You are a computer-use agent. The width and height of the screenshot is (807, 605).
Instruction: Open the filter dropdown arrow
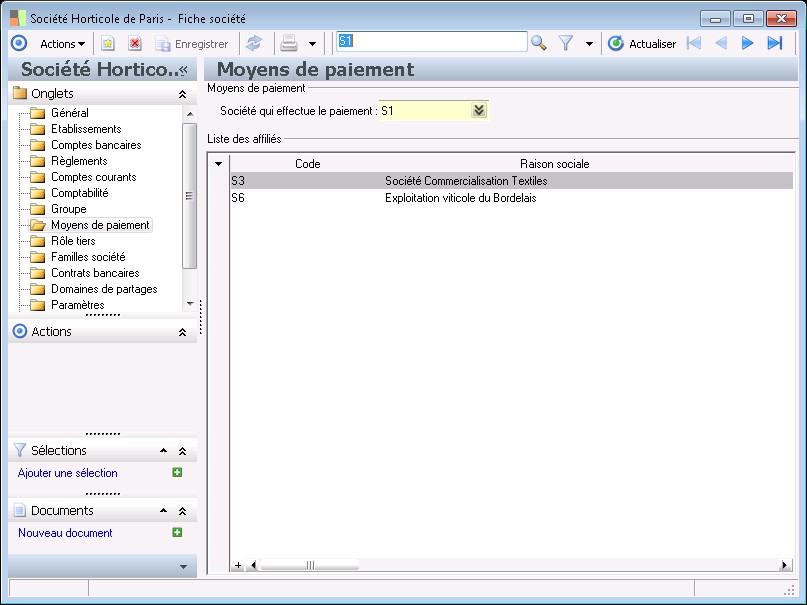click(x=589, y=44)
